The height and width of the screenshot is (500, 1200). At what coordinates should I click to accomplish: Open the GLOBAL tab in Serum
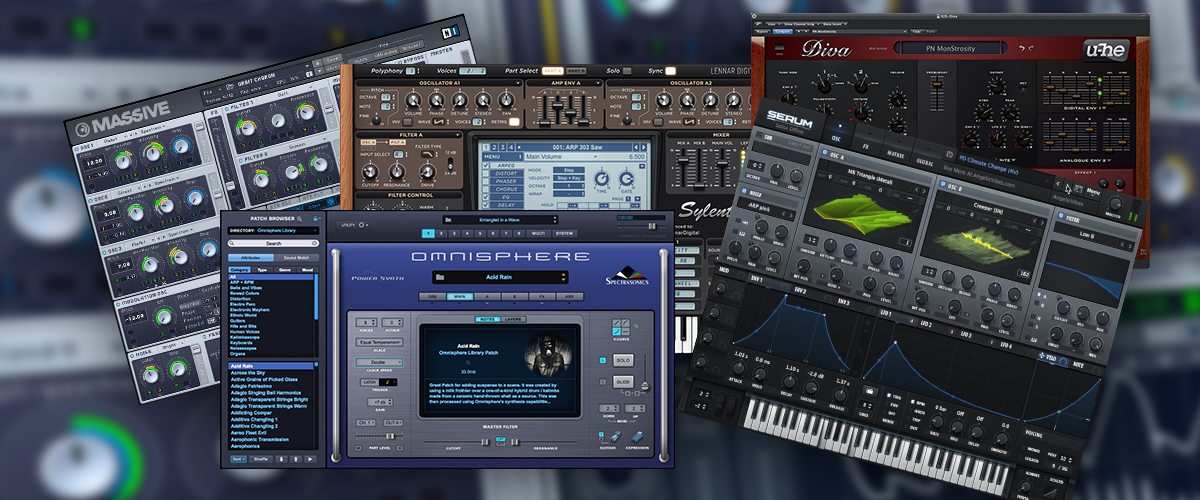click(x=924, y=162)
